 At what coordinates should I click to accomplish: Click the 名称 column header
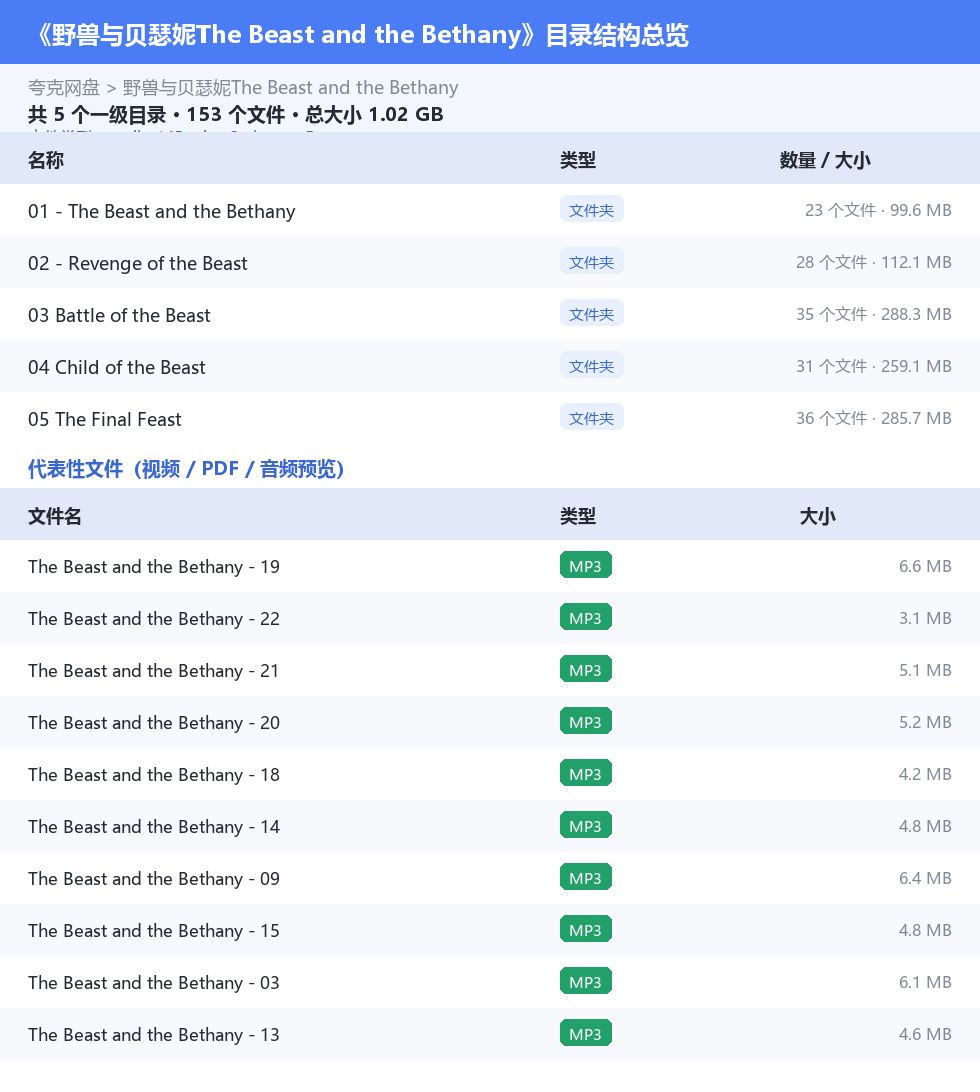[46, 160]
